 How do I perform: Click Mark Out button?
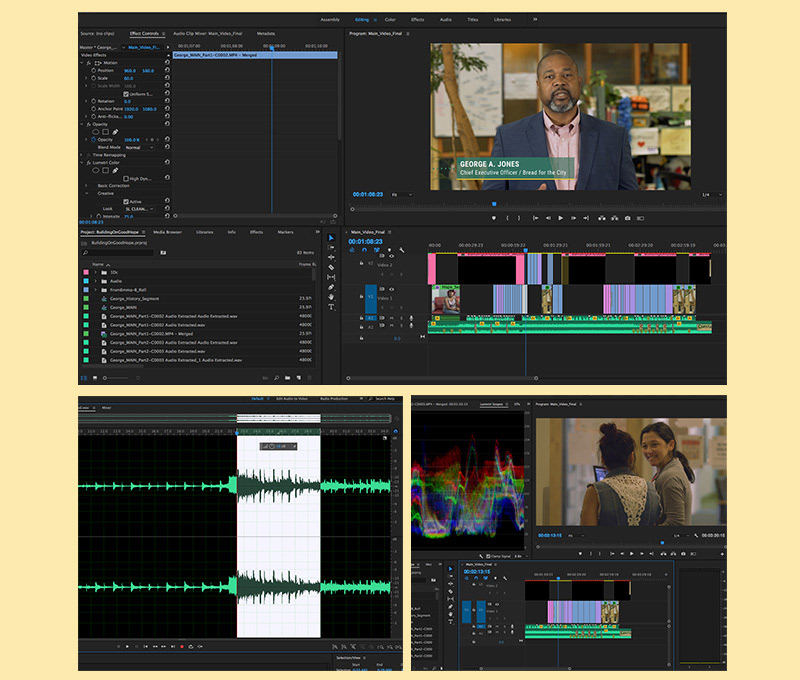(519, 218)
